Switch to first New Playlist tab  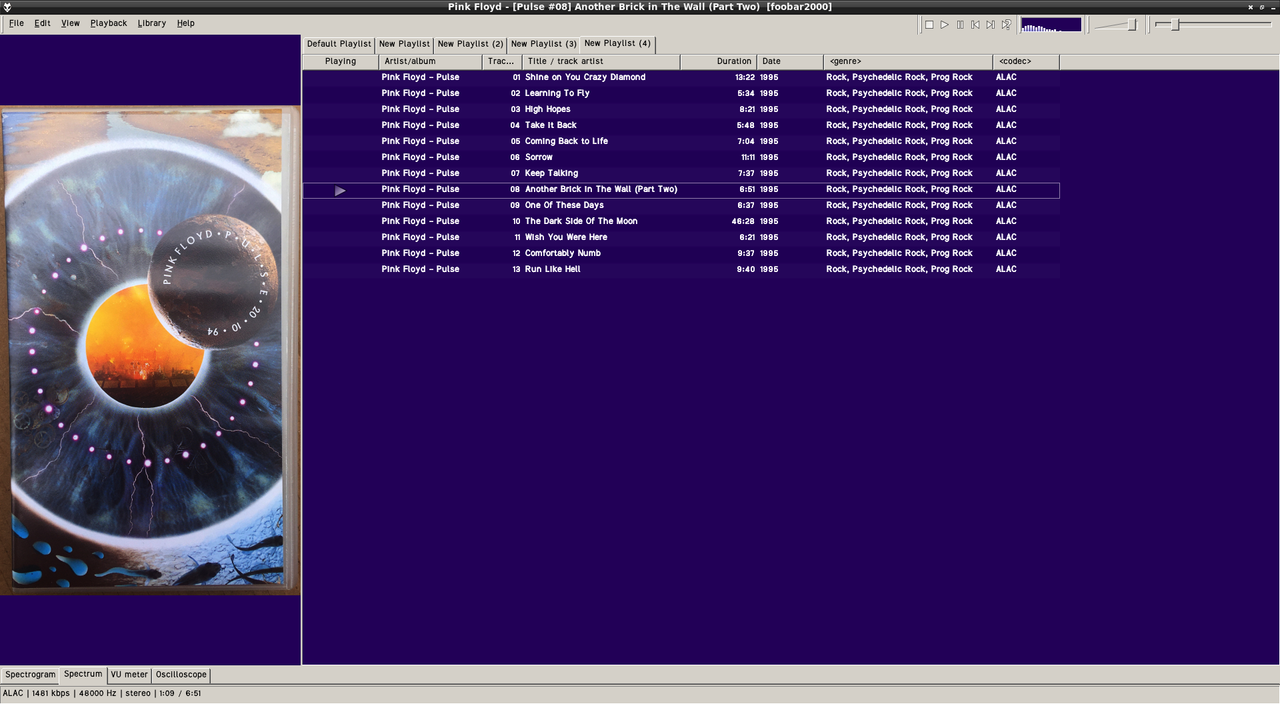(x=404, y=44)
